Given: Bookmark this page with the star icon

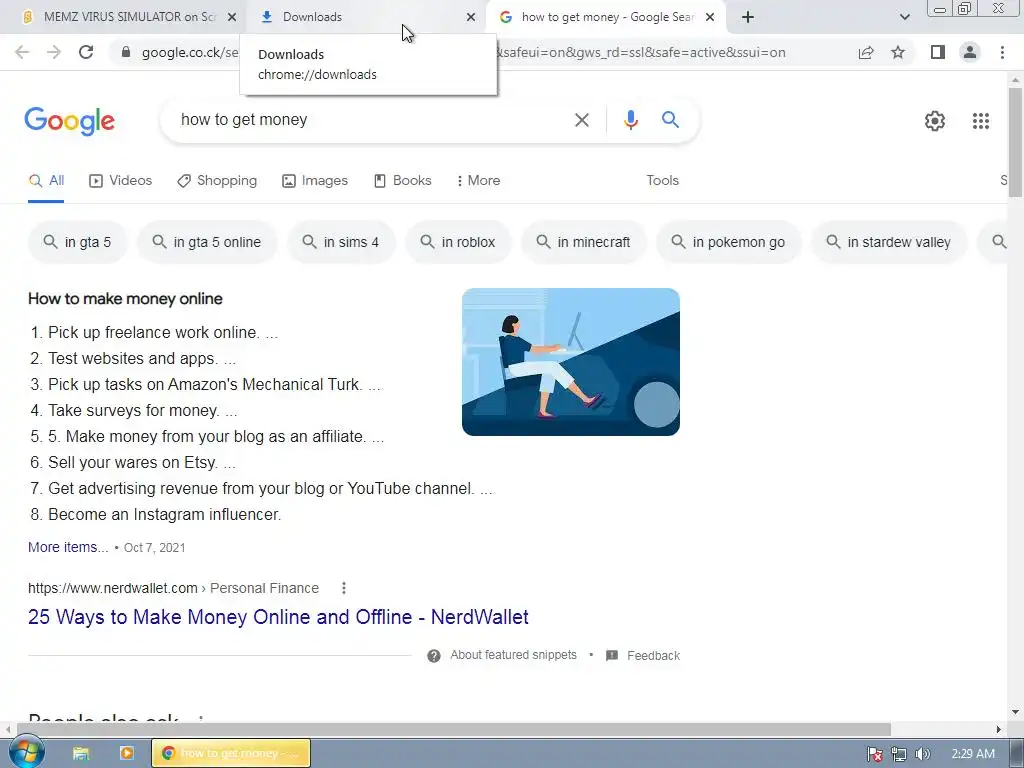Looking at the screenshot, I should click(x=898, y=52).
